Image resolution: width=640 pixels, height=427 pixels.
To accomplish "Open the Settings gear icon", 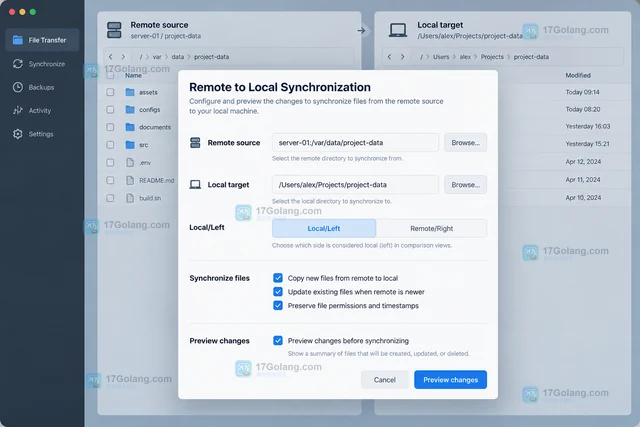I will [18, 134].
